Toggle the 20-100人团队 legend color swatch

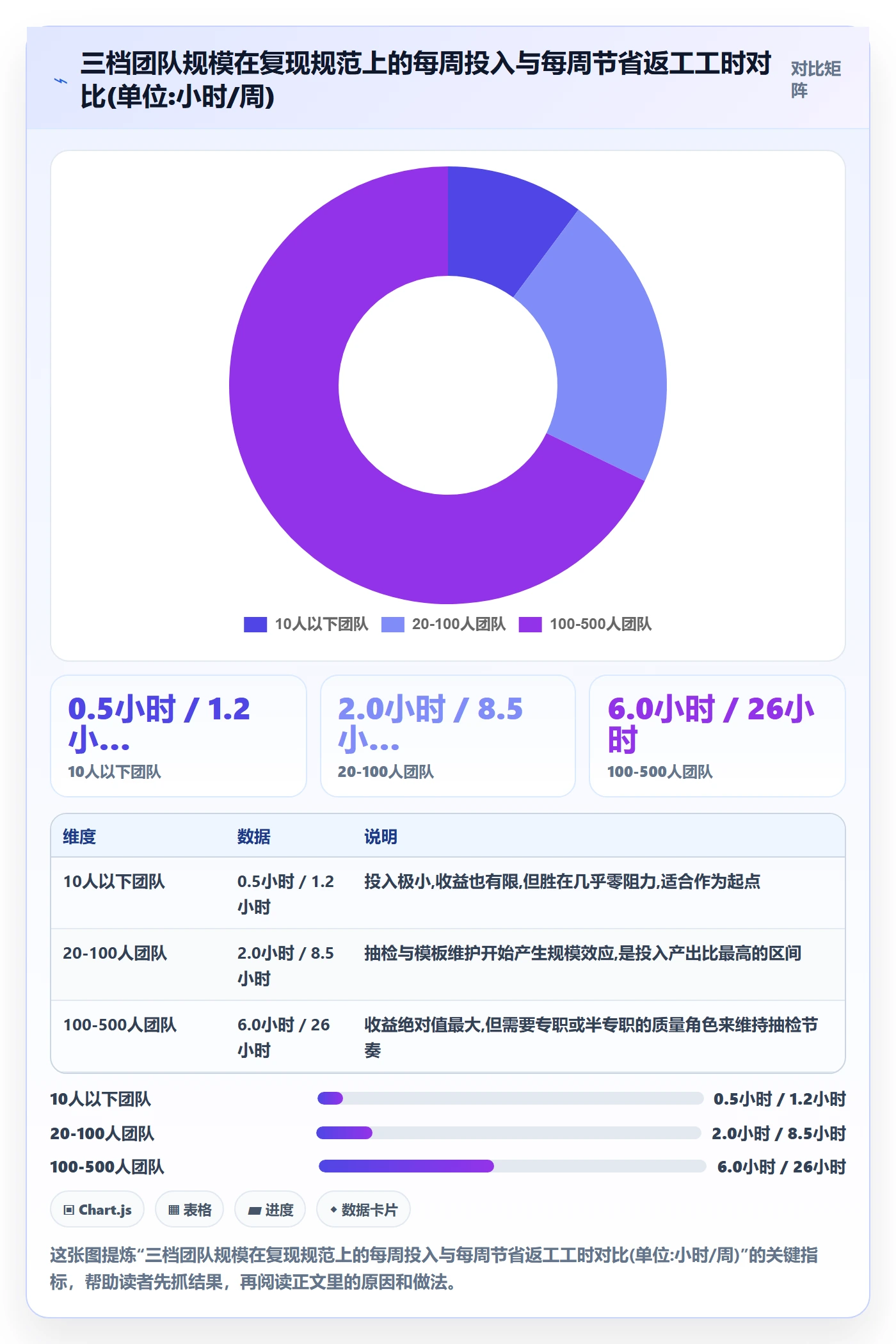click(x=392, y=624)
